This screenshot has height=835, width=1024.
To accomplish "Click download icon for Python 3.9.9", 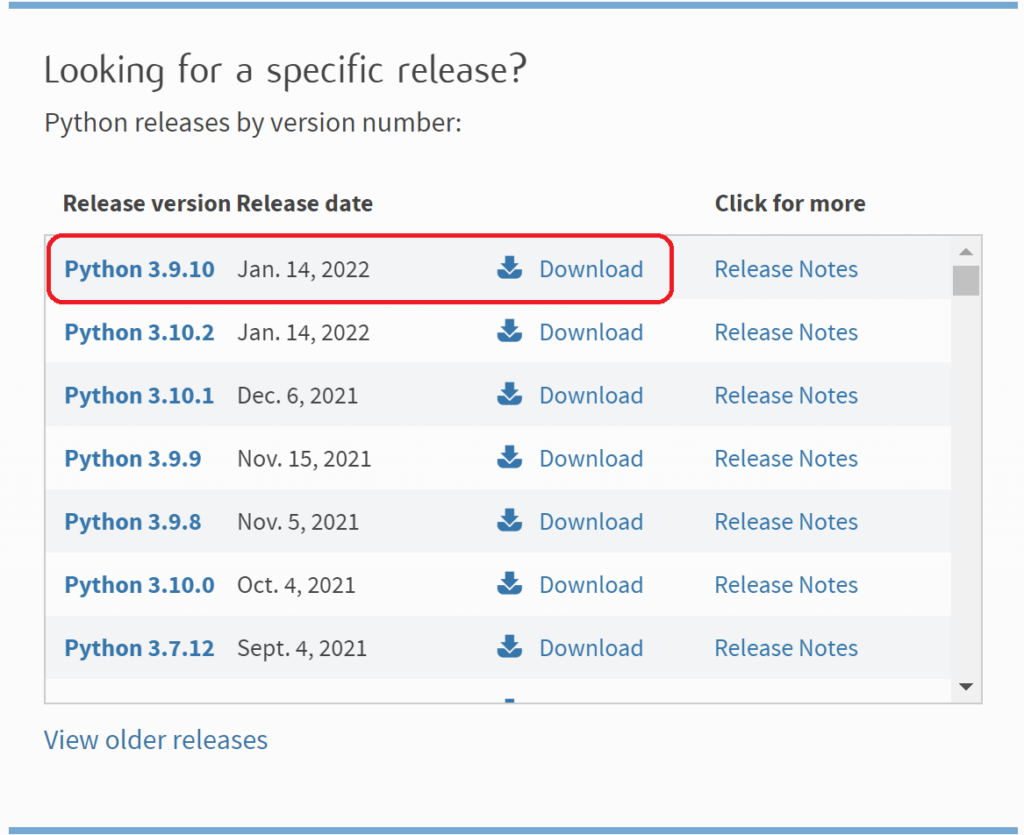I will [510, 457].
